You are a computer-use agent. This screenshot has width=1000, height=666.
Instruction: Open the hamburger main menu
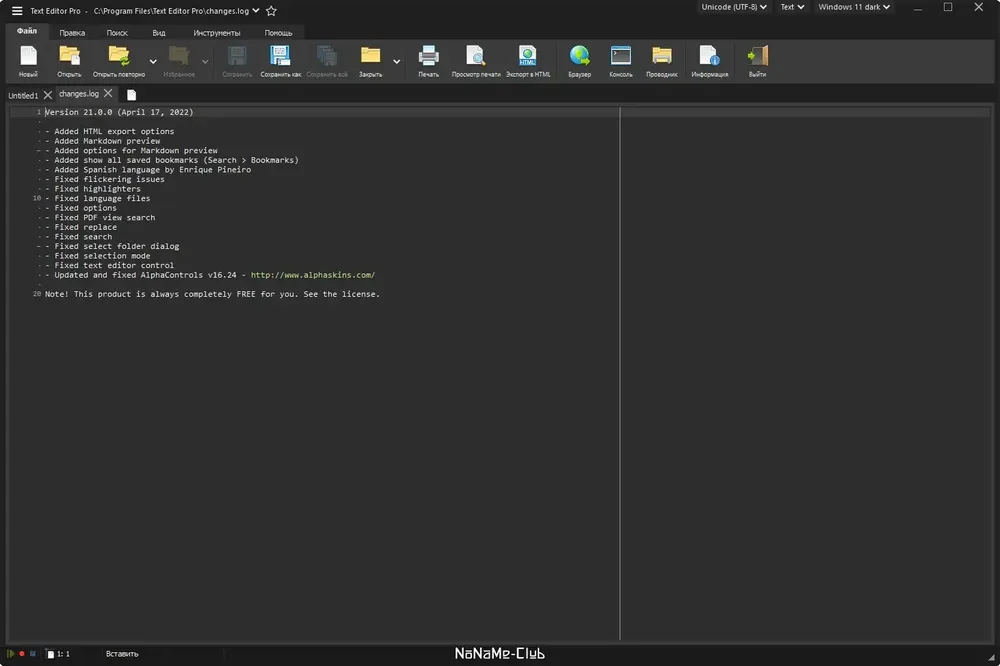pyautogui.click(x=17, y=11)
